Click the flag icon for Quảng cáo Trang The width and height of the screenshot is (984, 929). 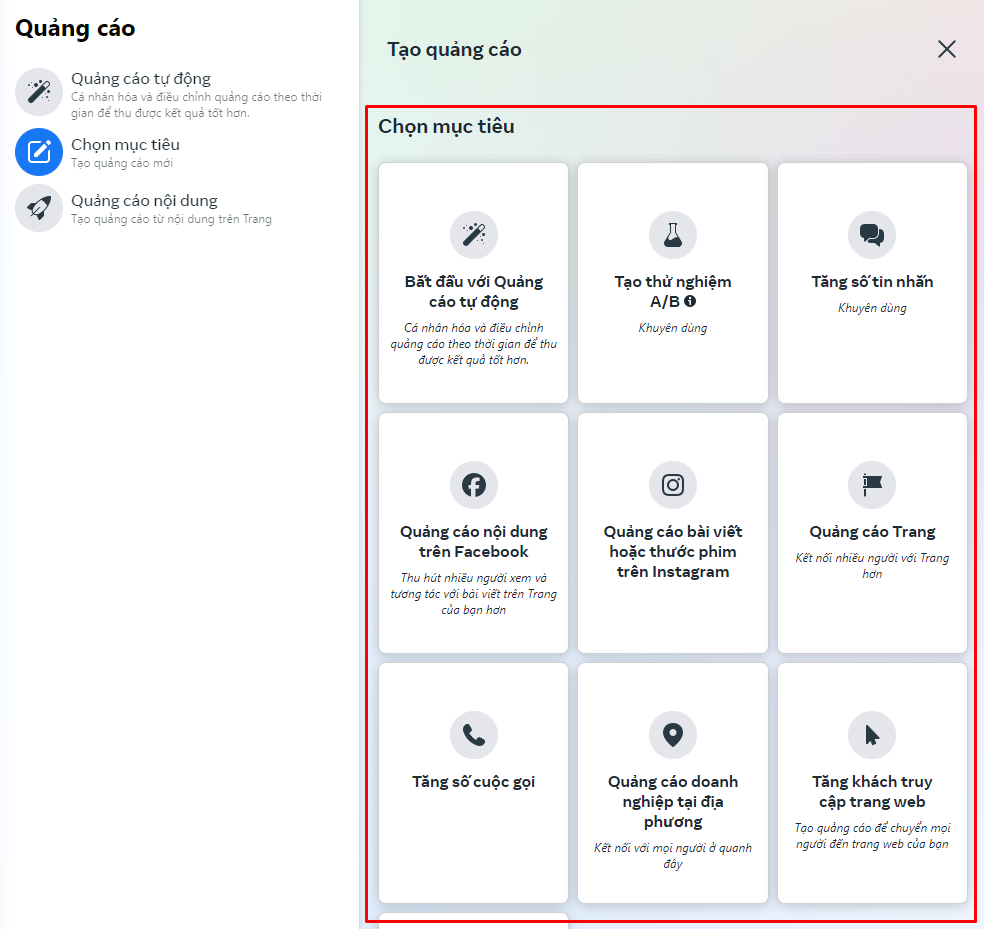coord(872,485)
